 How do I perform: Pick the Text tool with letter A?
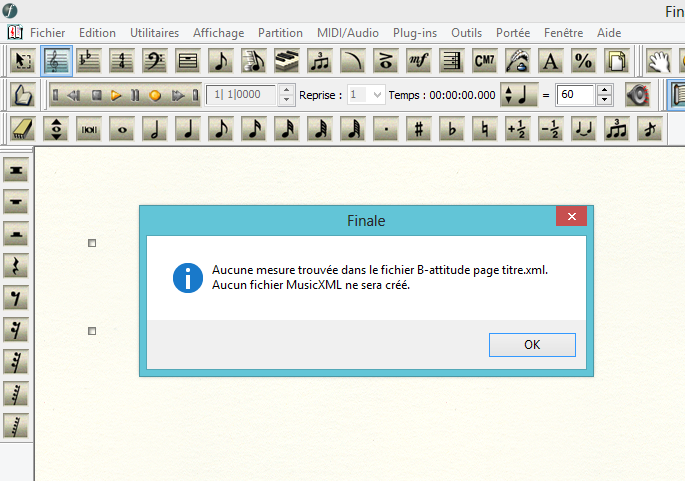(549, 61)
